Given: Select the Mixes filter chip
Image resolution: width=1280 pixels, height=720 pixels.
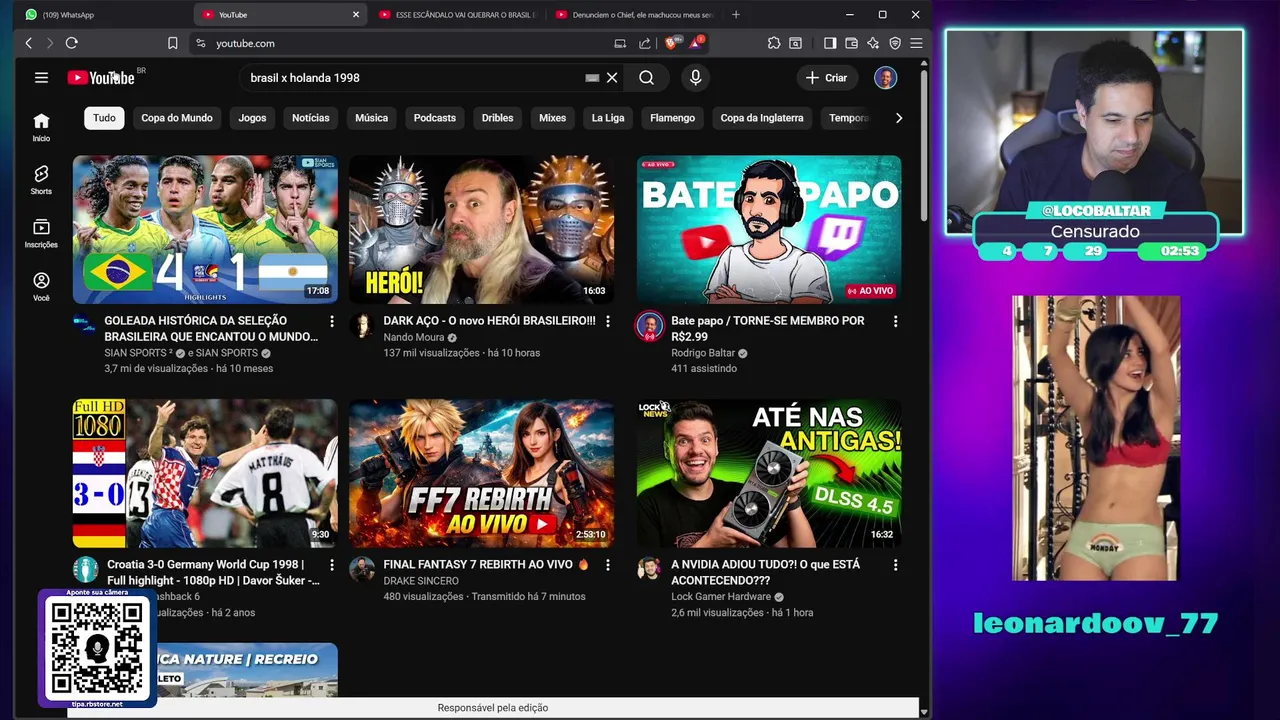Looking at the screenshot, I should [x=552, y=118].
